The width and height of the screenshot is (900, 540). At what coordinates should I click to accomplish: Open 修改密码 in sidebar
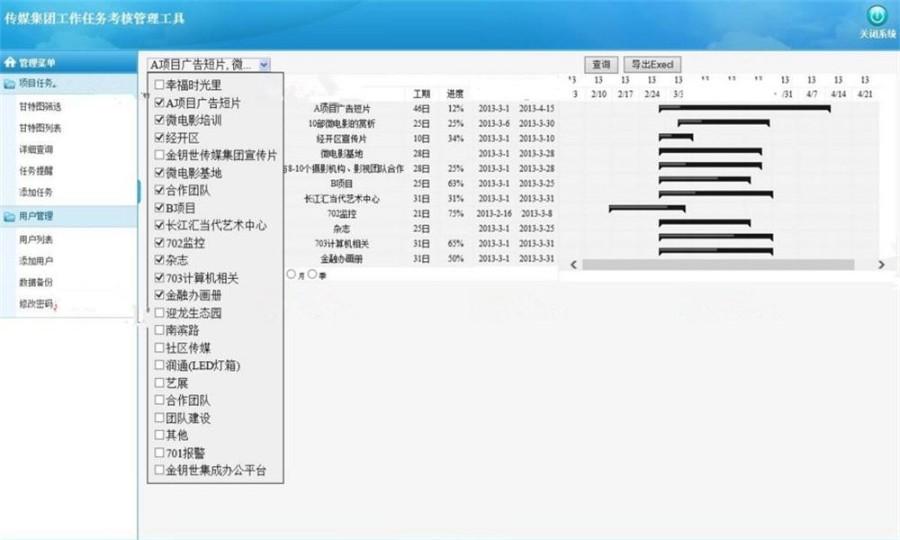click(x=36, y=304)
